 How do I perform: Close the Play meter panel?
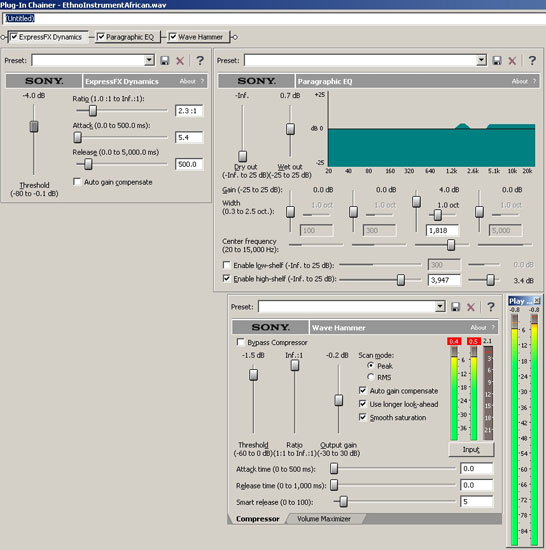click(x=537, y=301)
